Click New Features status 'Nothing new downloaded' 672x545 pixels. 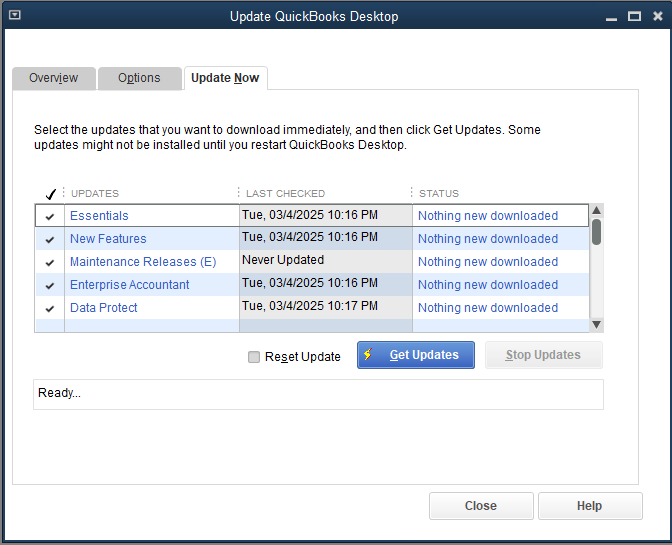tap(488, 239)
